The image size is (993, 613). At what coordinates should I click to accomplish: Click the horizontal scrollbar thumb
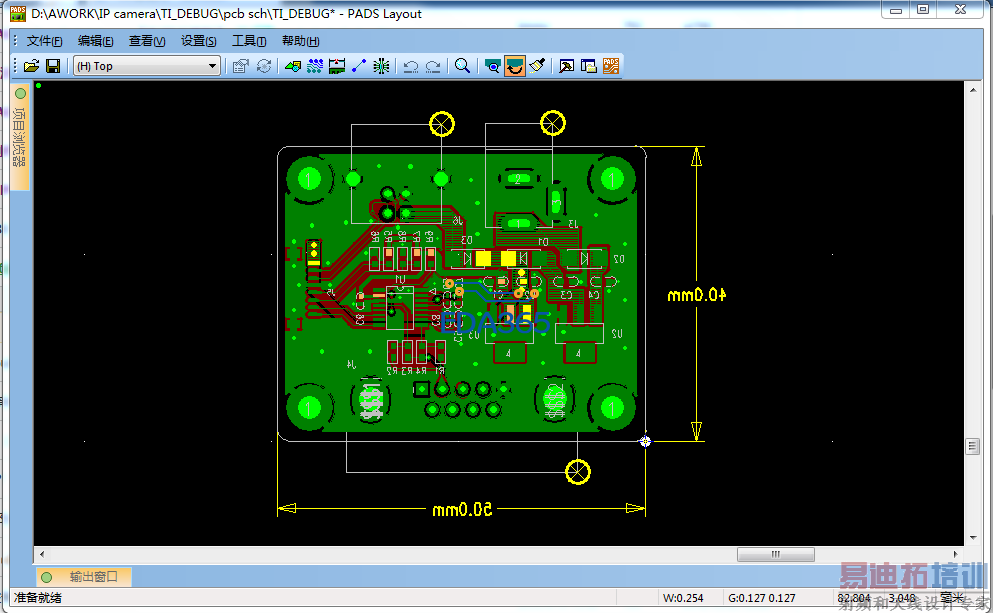(776, 554)
